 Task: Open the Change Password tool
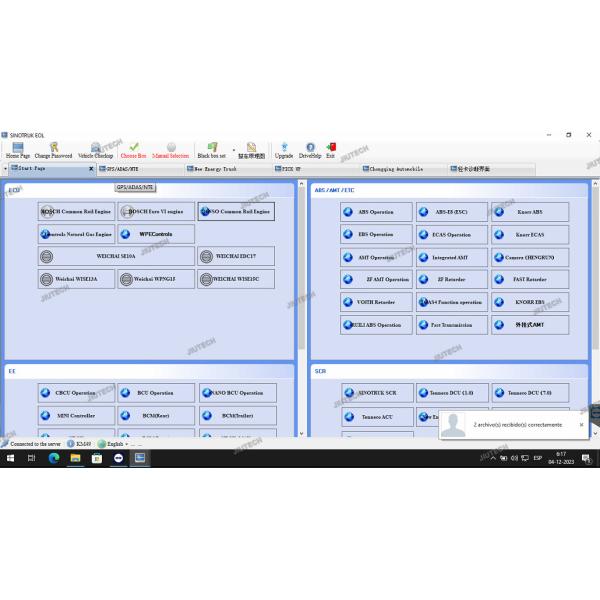(x=53, y=149)
